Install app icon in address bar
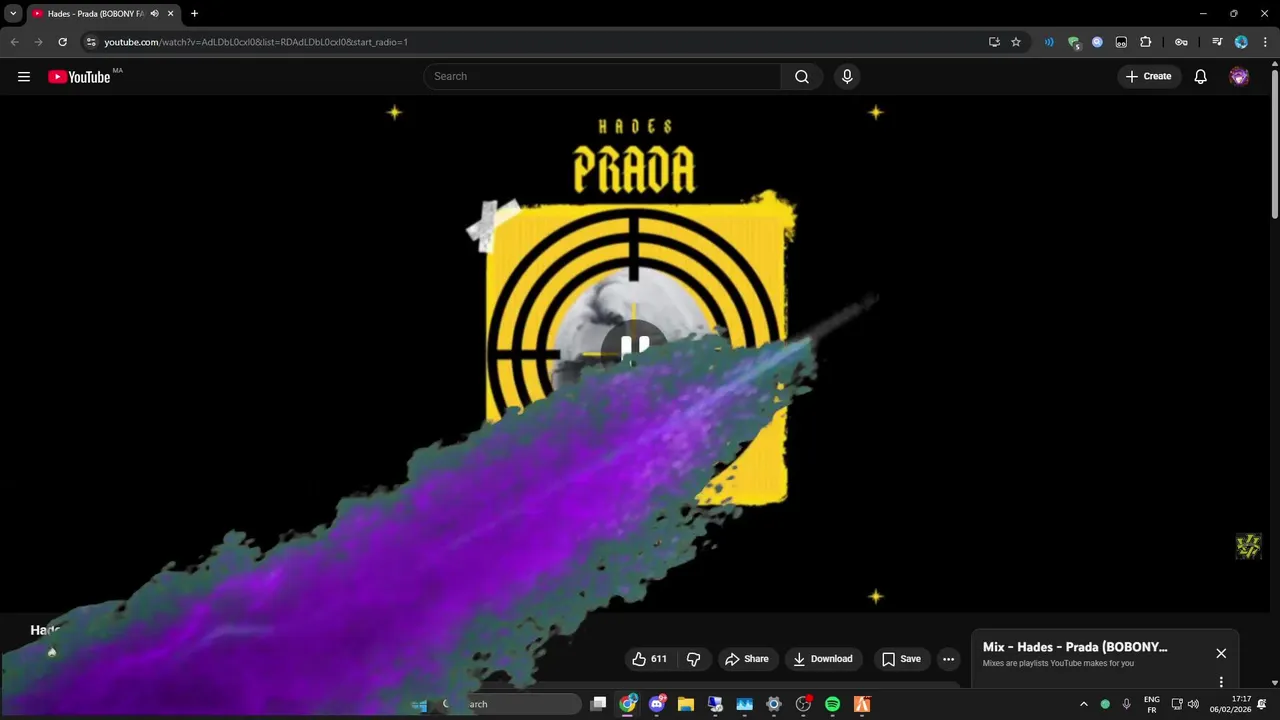Screen dimensions: 1280x720 click(x=994, y=42)
